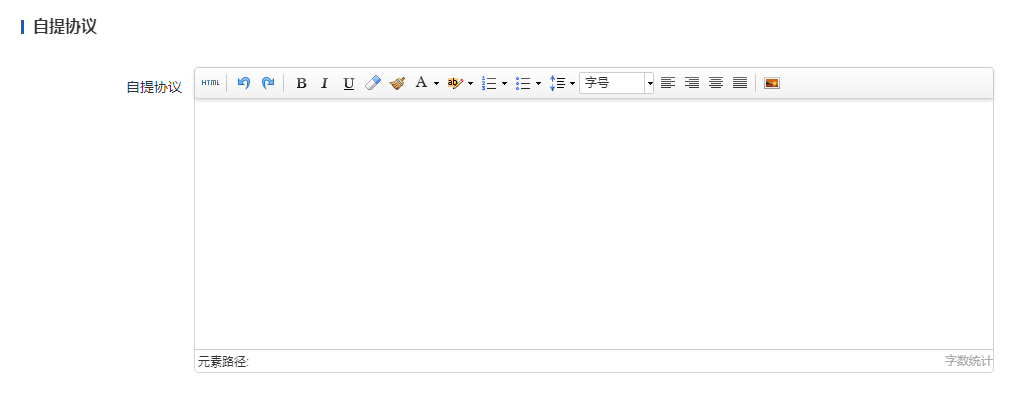Undo the last edit

coord(244,83)
